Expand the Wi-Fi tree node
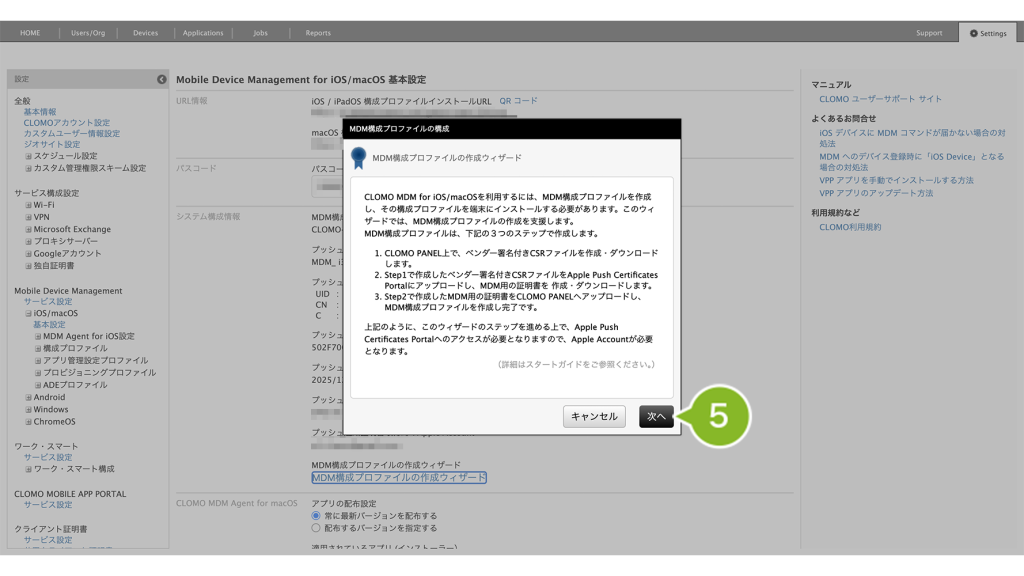 pyautogui.click(x=29, y=205)
